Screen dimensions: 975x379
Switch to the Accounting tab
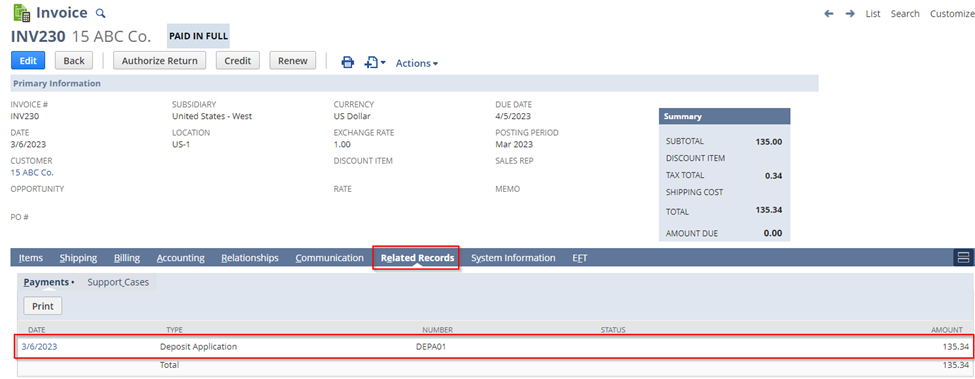click(180, 258)
